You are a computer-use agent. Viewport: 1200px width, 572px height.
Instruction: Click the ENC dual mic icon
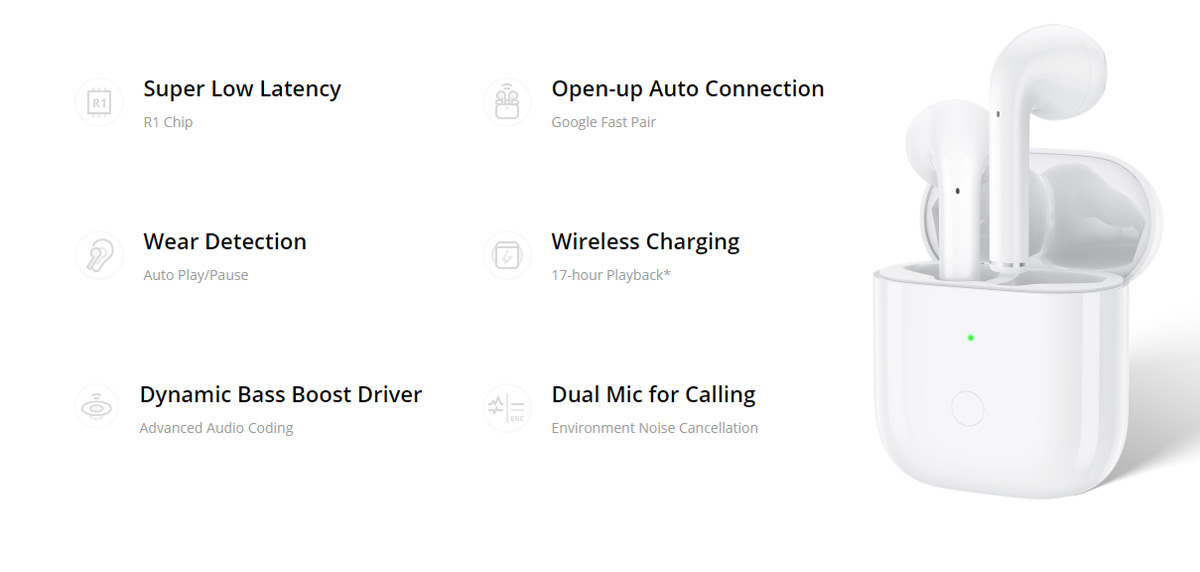click(x=507, y=408)
